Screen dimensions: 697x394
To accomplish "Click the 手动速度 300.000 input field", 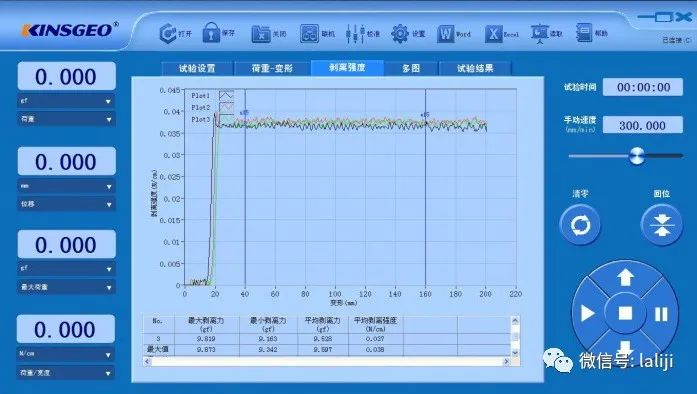I will (643, 125).
